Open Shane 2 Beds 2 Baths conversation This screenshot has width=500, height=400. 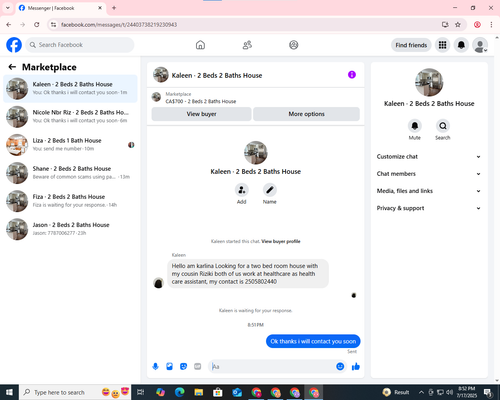[x=70, y=173]
